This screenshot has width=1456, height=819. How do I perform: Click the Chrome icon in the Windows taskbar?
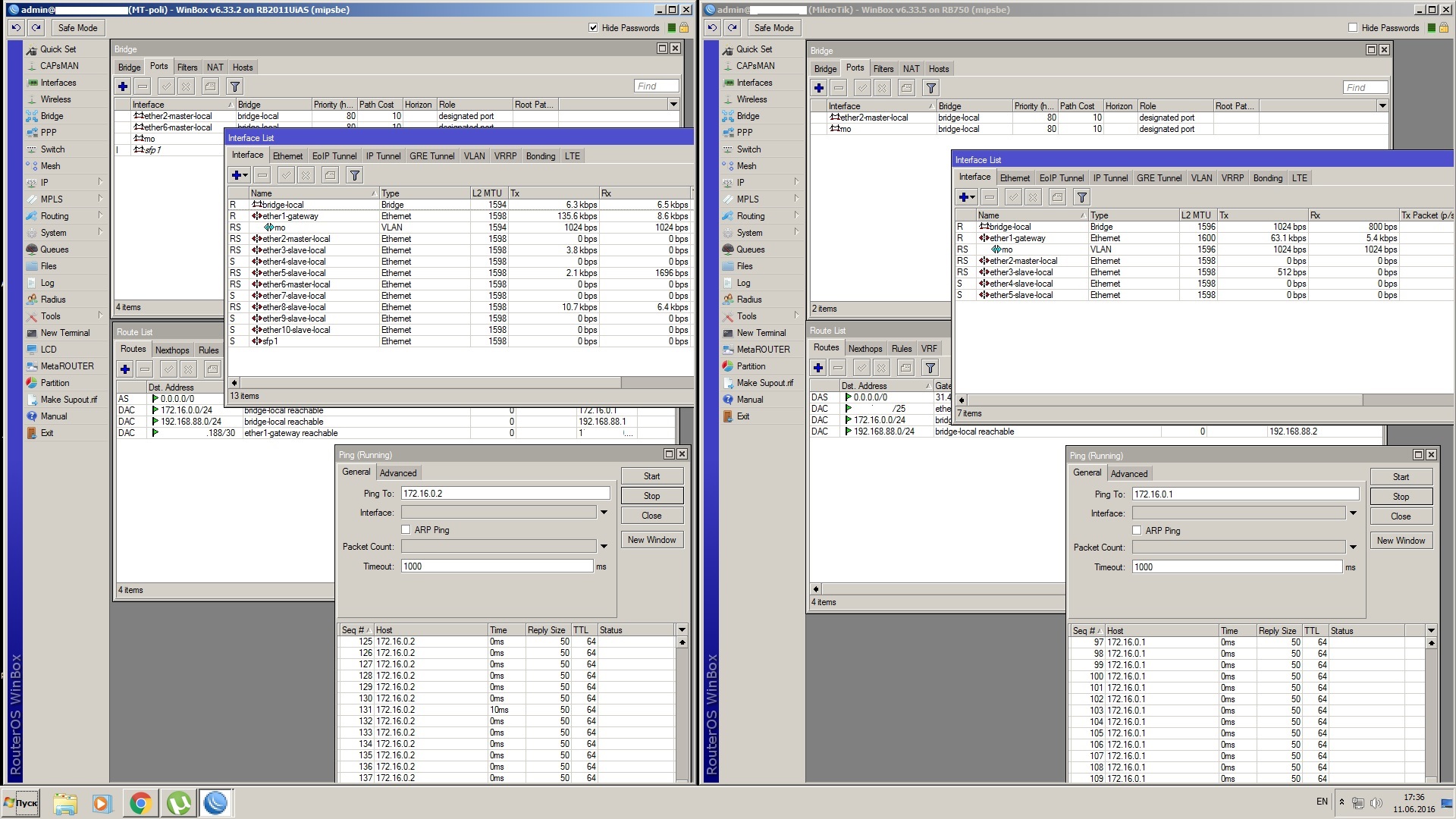pyautogui.click(x=140, y=803)
